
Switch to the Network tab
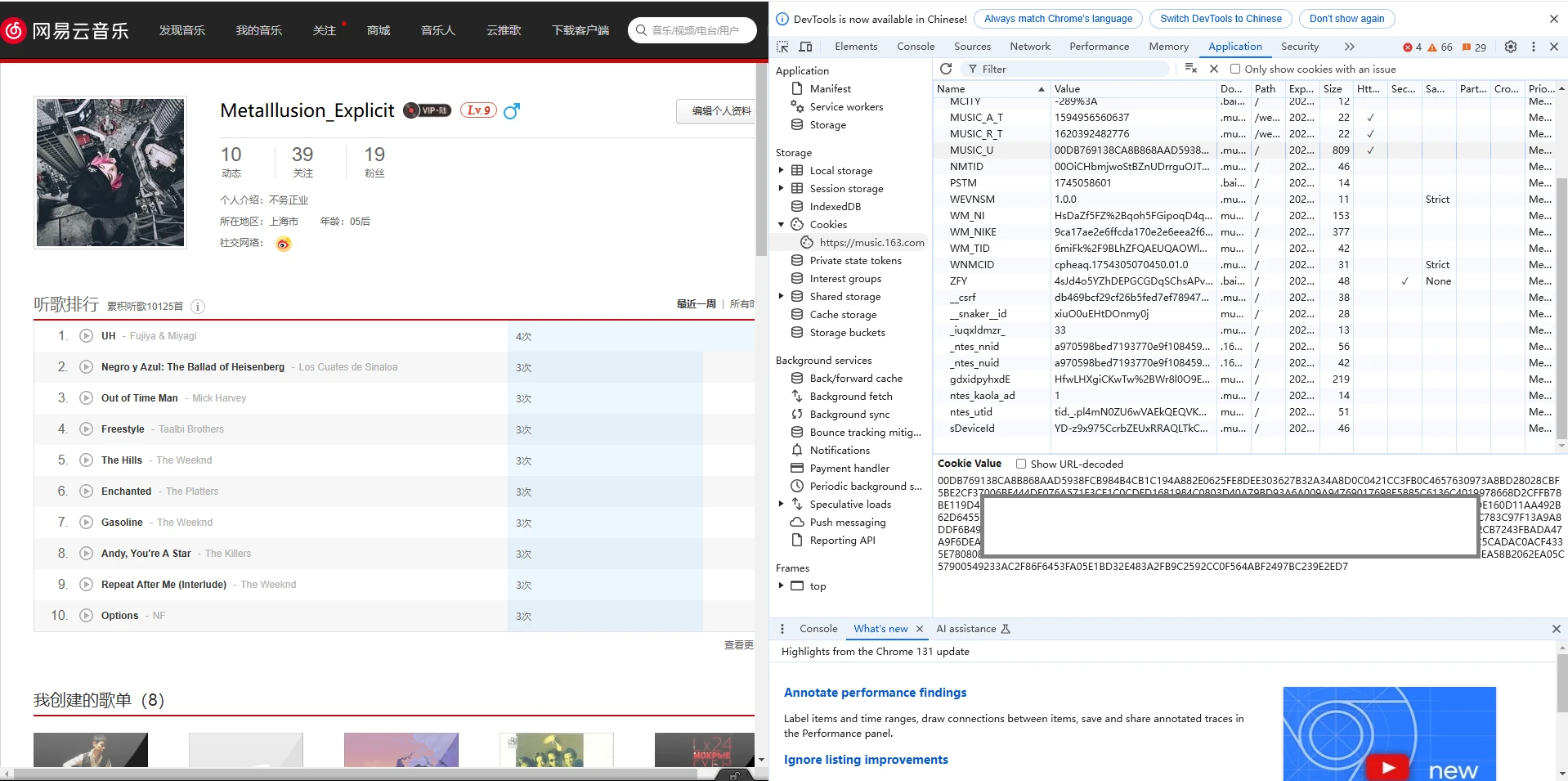click(1030, 47)
